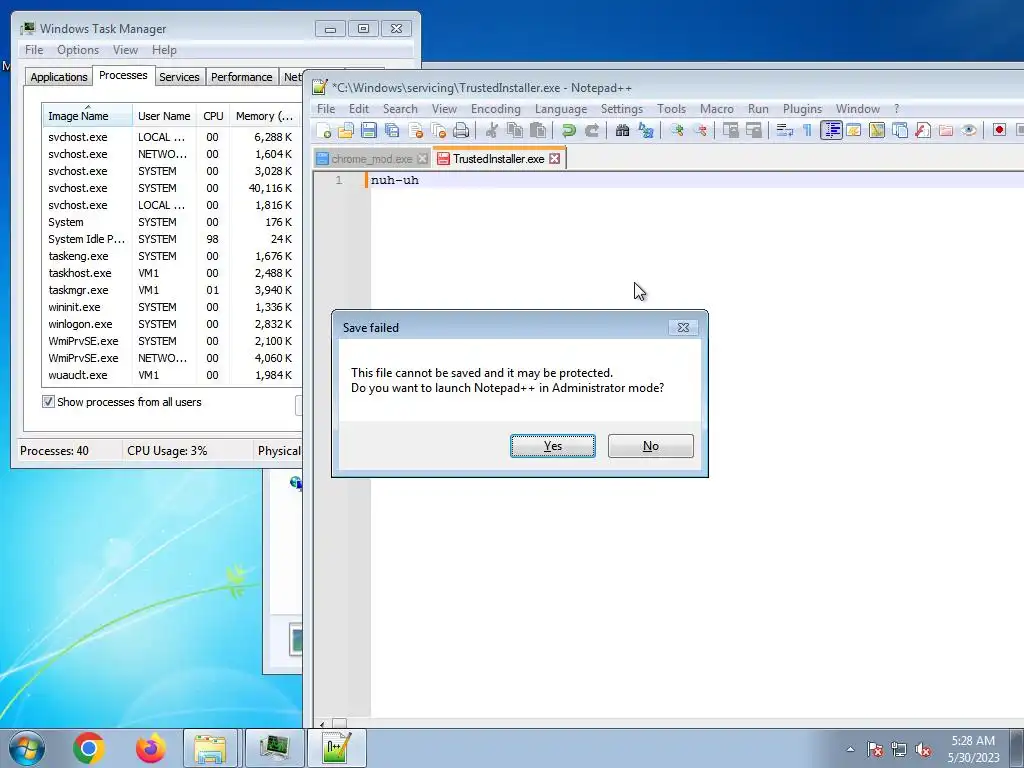Click the Zoom In magnifier icon

click(x=677, y=131)
